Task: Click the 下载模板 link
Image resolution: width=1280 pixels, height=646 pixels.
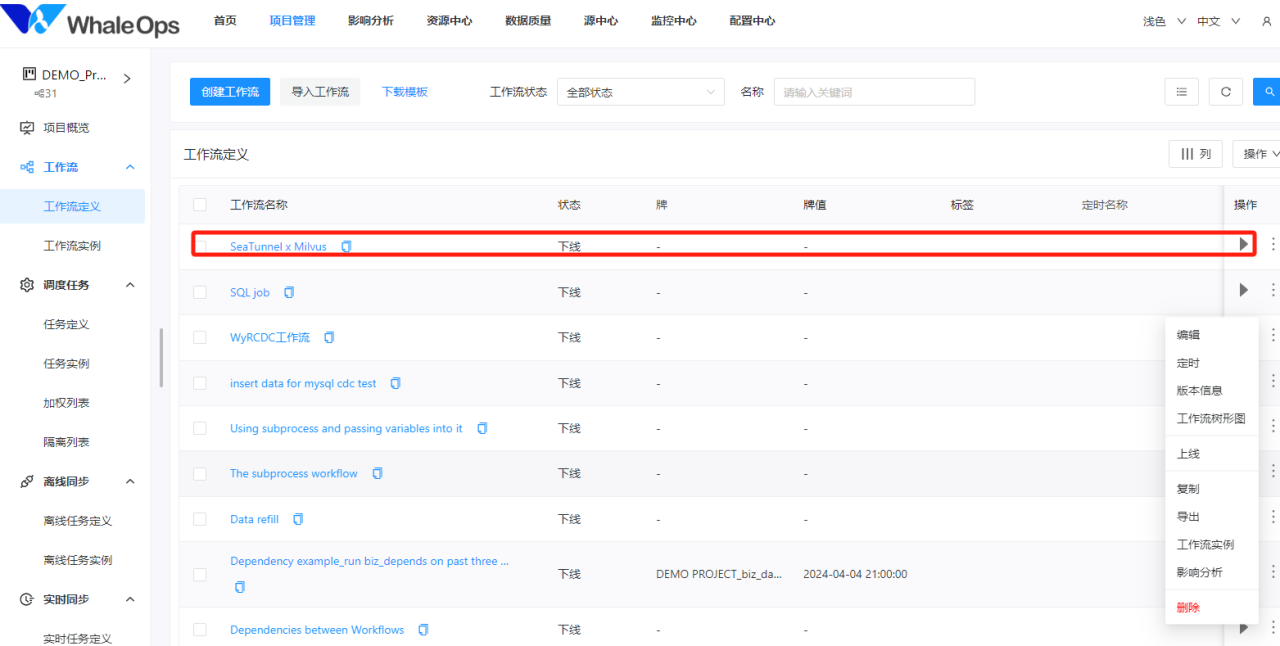Action: [405, 92]
